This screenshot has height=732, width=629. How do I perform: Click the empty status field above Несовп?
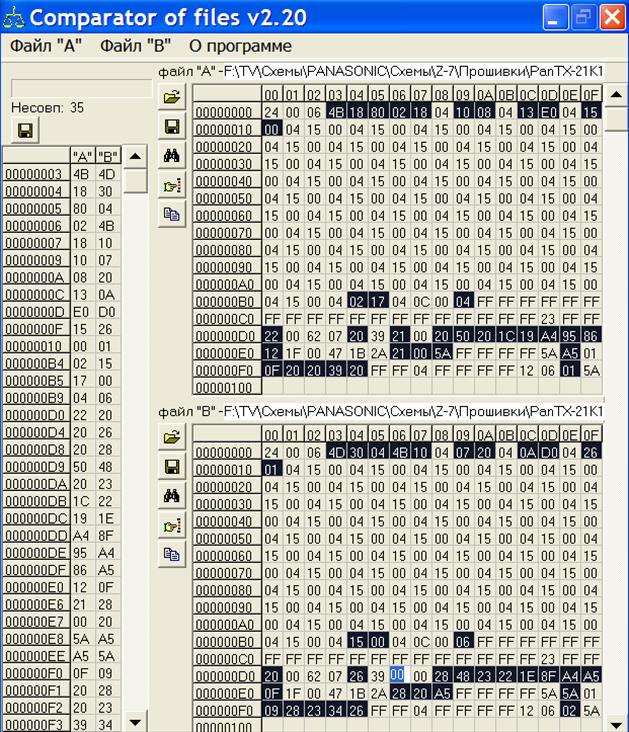[x=81, y=88]
